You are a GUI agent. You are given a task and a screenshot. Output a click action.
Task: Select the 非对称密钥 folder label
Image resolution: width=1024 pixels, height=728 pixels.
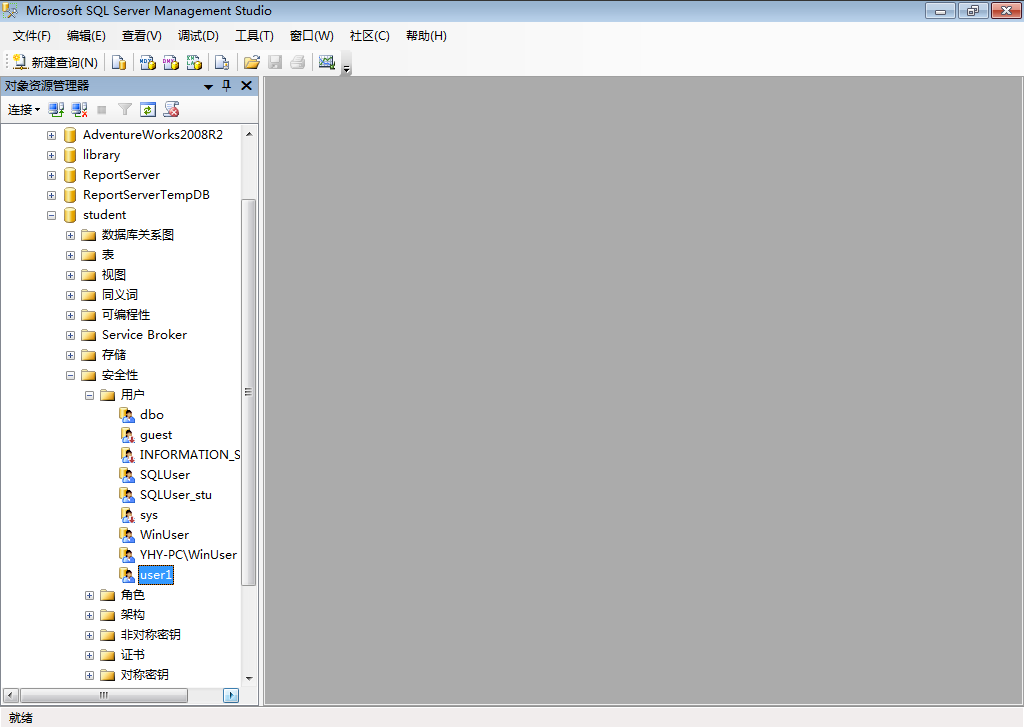pos(150,635)
